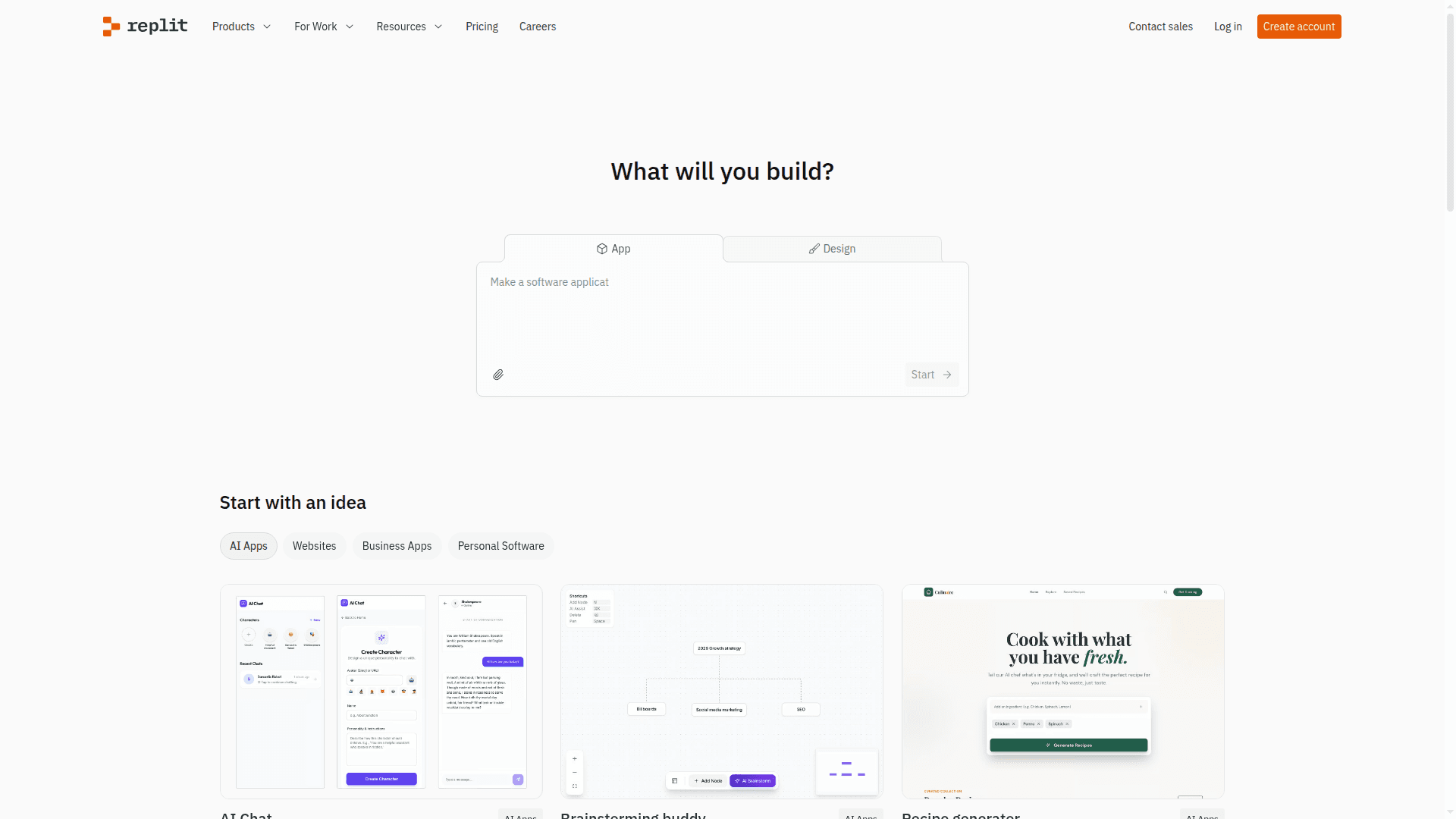
Task: Open the Careers menu link
Action: click(537, 27)
